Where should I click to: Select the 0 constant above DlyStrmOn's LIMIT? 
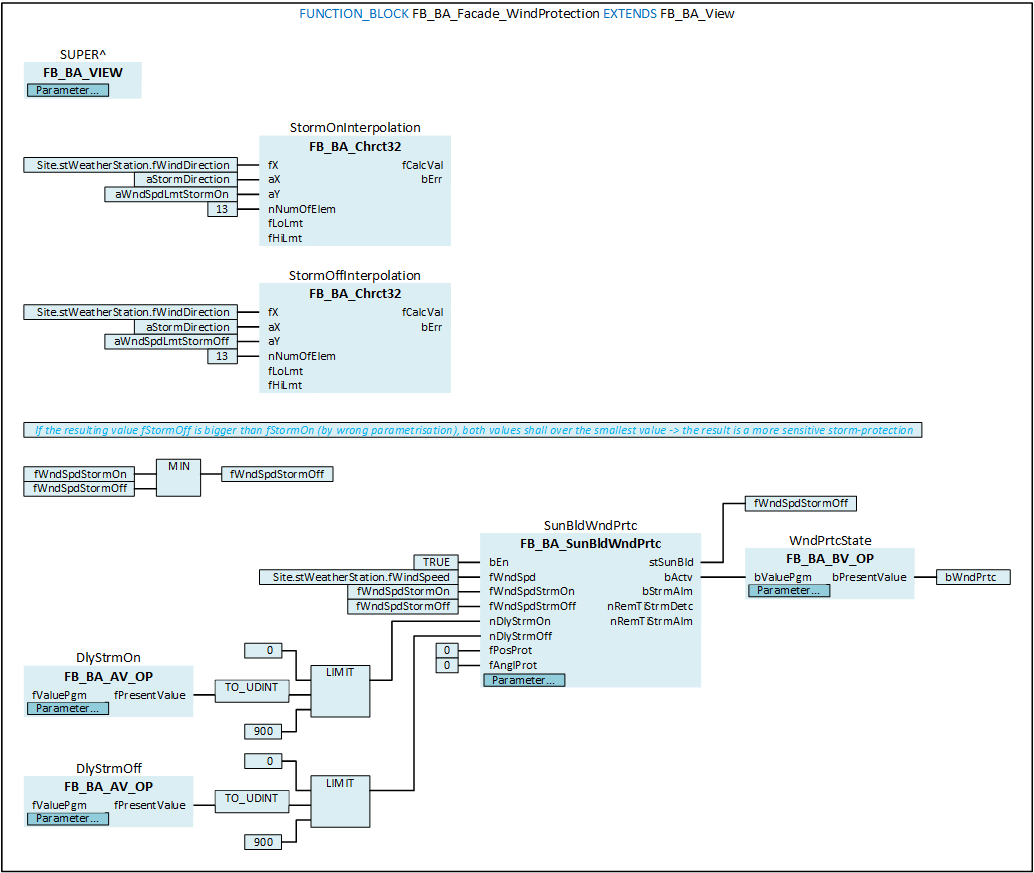point(263,651)
